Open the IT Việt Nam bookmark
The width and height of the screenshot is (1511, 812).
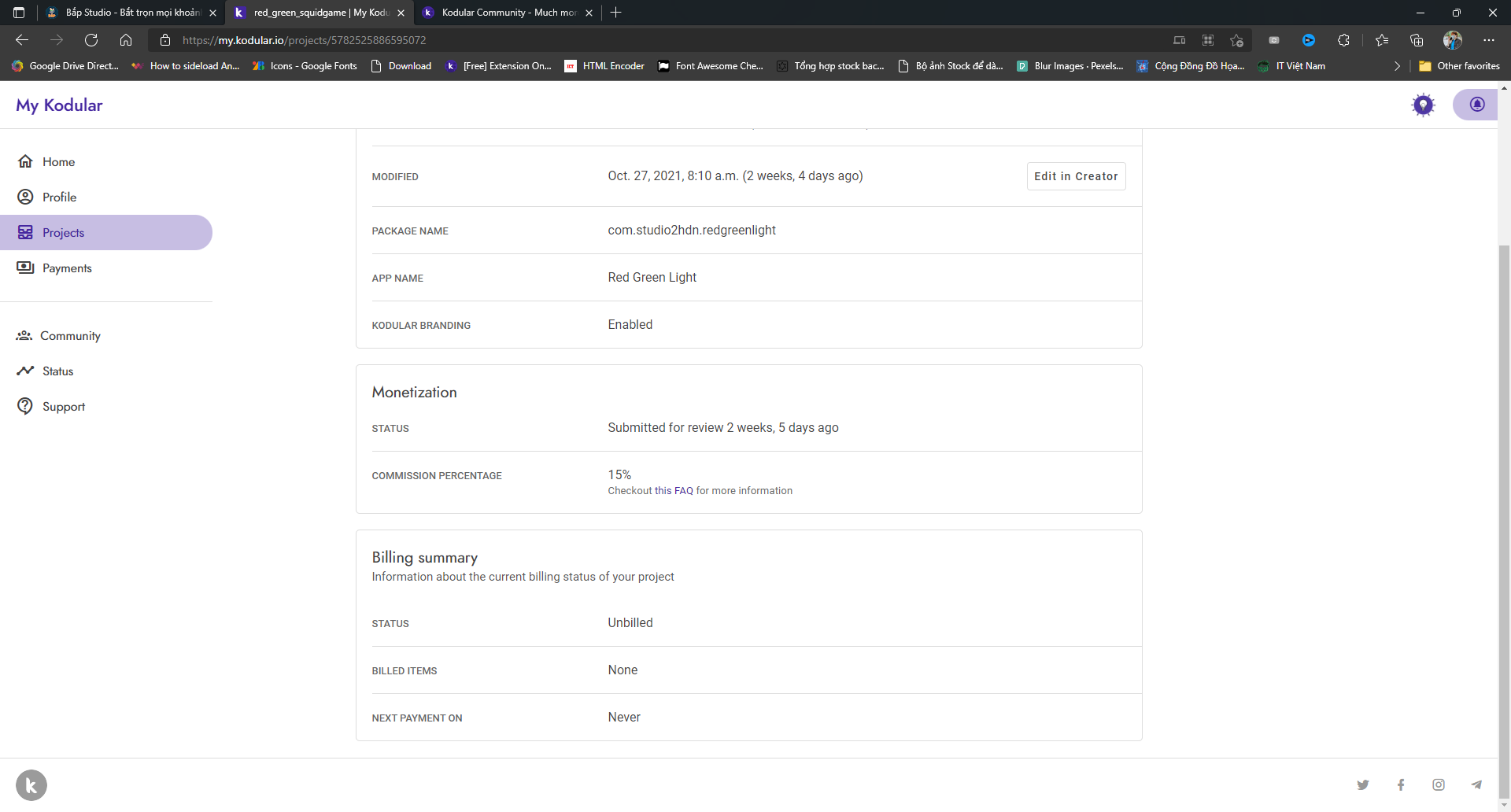coord(1291,66)
